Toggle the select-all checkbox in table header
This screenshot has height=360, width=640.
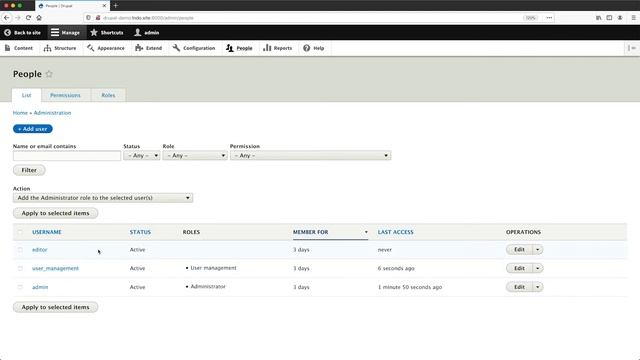[x=20, y=232]
